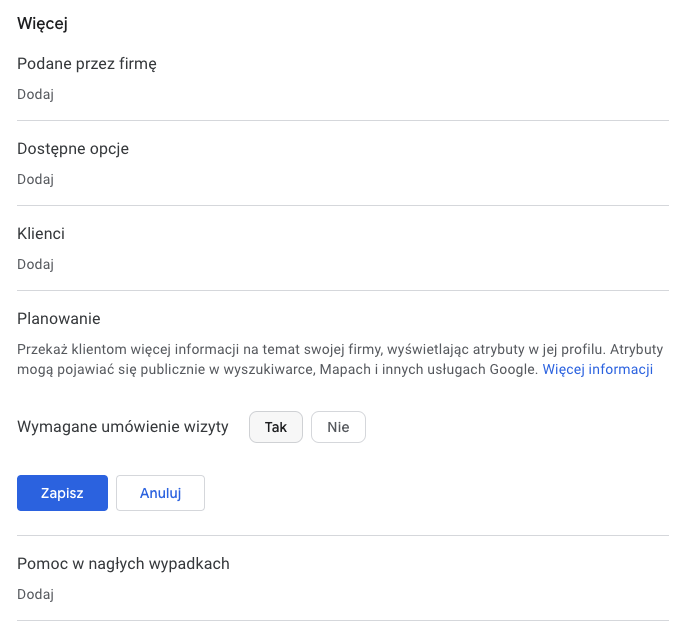Screen dimensions: 675x634
Task: Expand the Pomoc w nagłych wypadkach section
Action: pos(123,564)
